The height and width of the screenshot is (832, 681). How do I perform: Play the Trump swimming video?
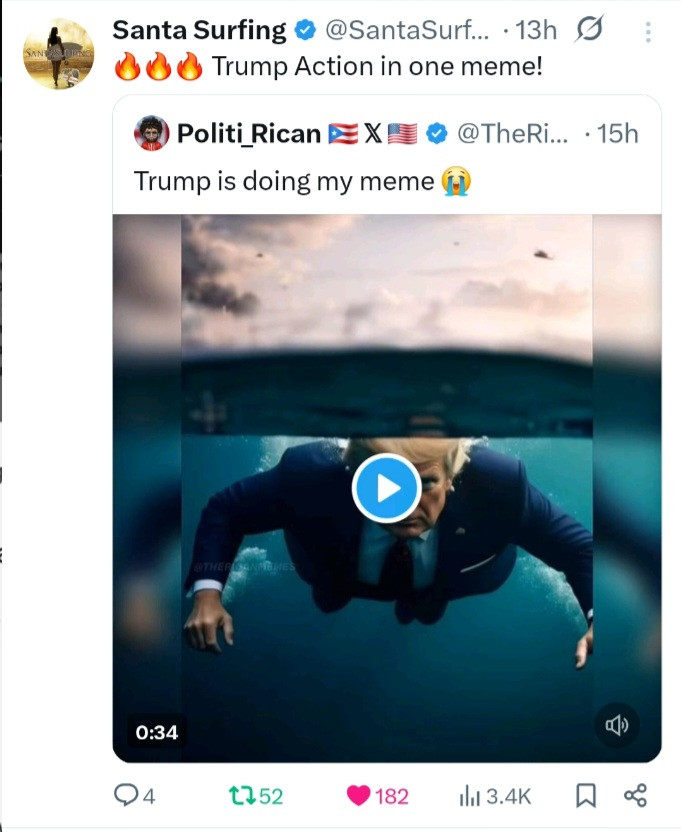[387, 488]
